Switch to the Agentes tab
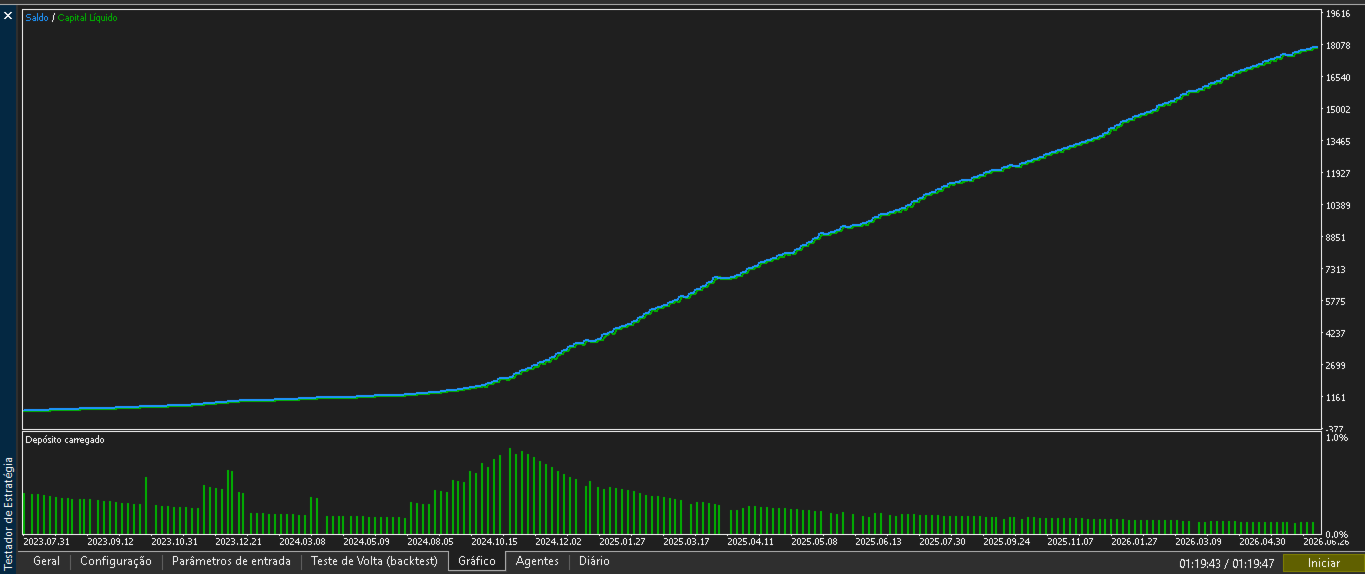 coord(537,561)
